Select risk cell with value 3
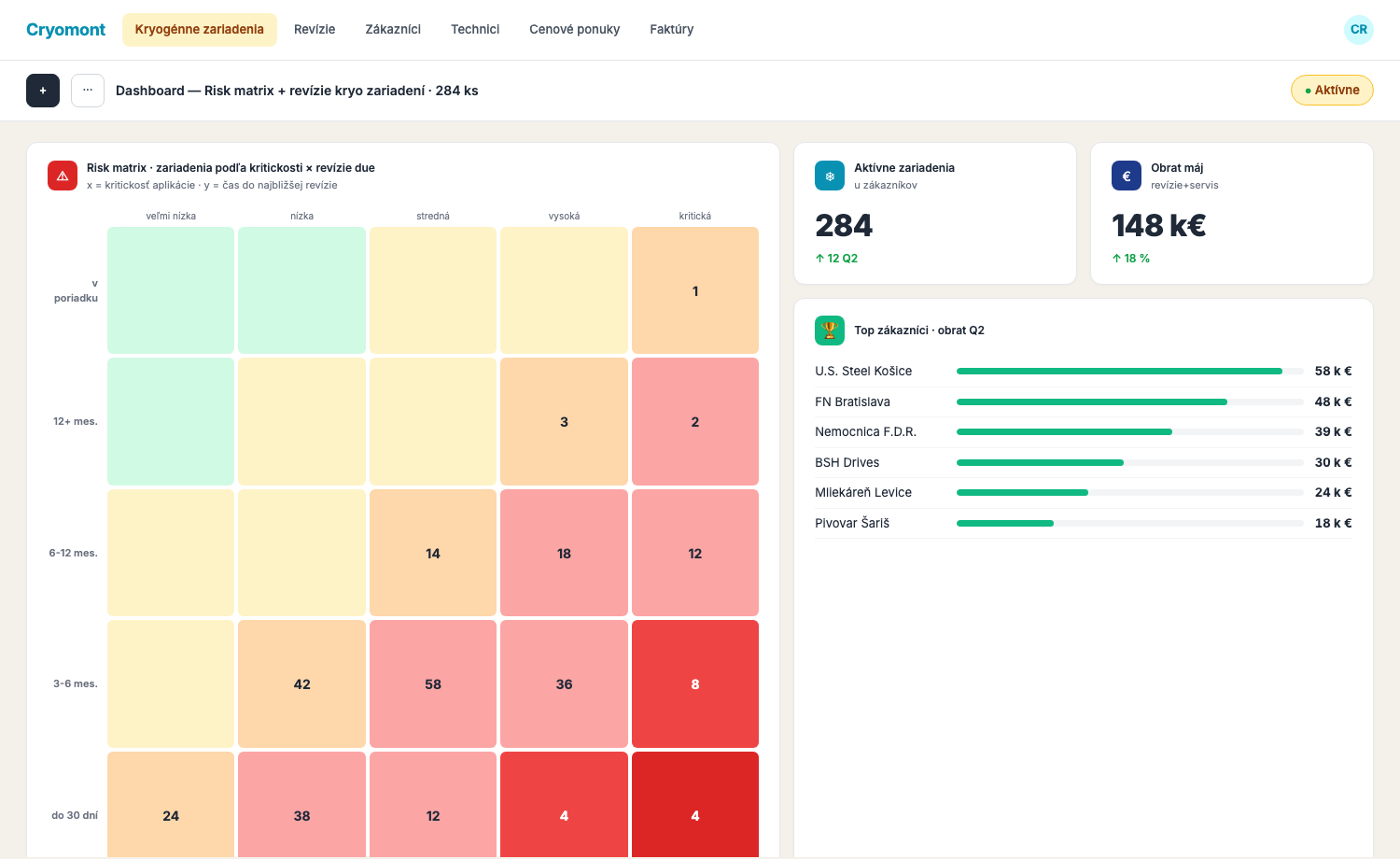Viewport: 1400px width, 859px height. (x=564, y=422)
